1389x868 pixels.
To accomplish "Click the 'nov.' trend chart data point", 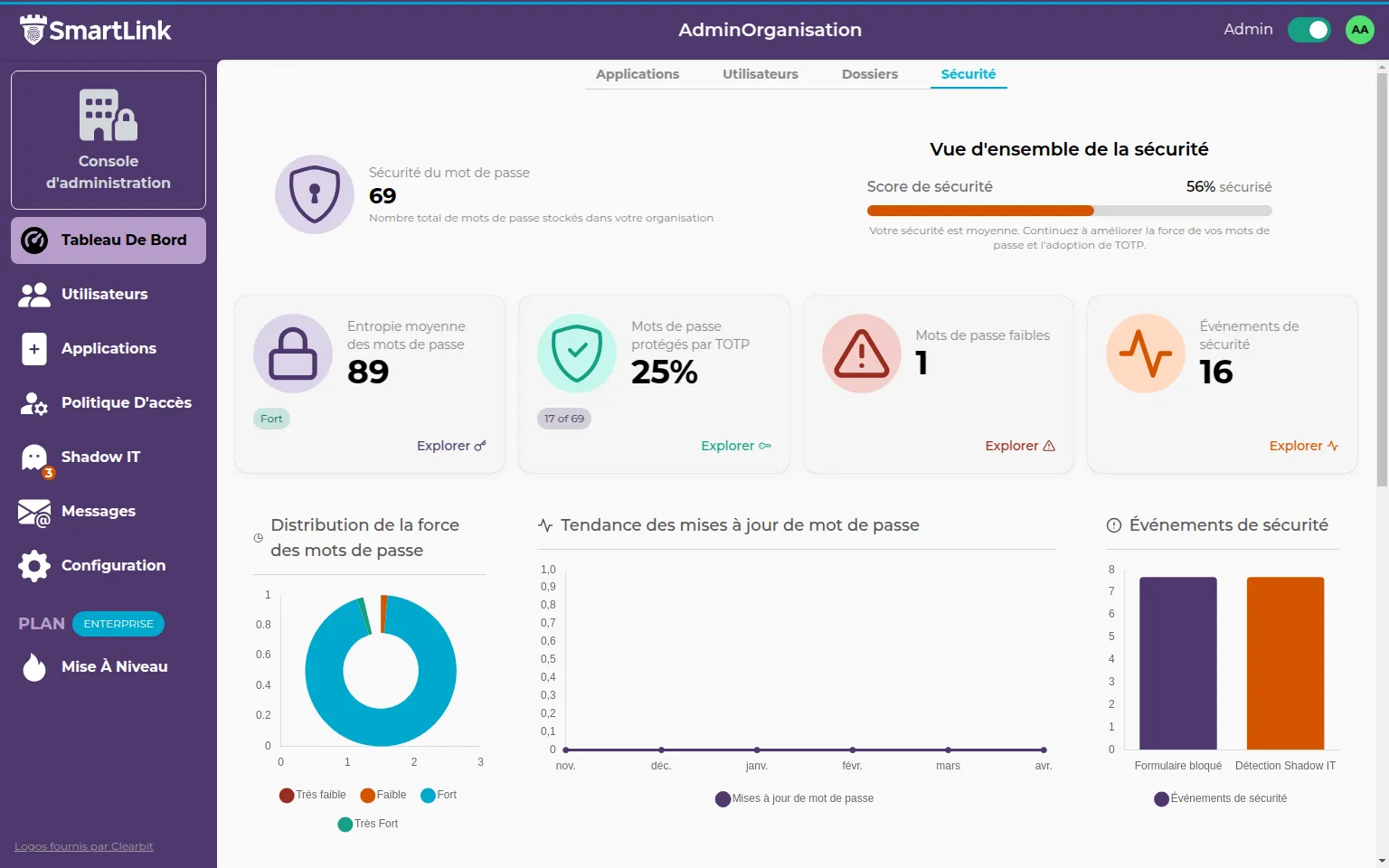I will pos(566,750).
